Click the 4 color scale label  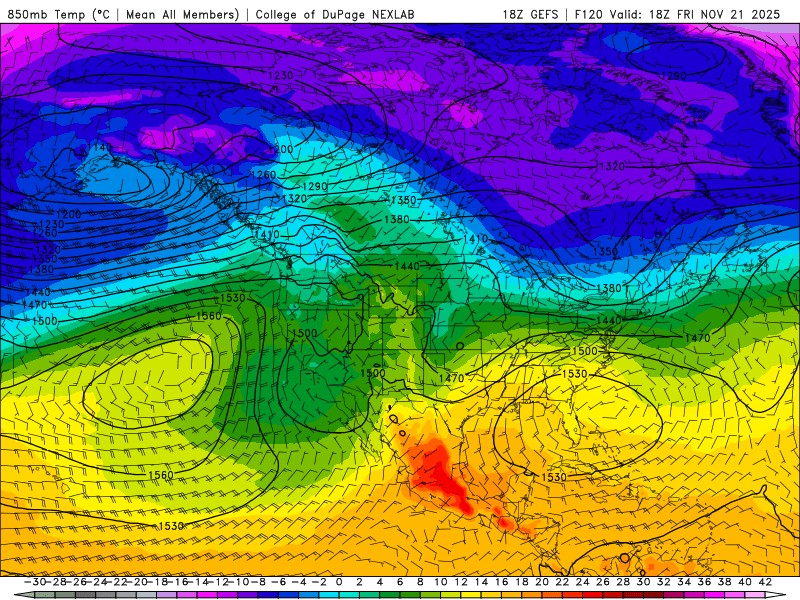[x=380, y=582]
